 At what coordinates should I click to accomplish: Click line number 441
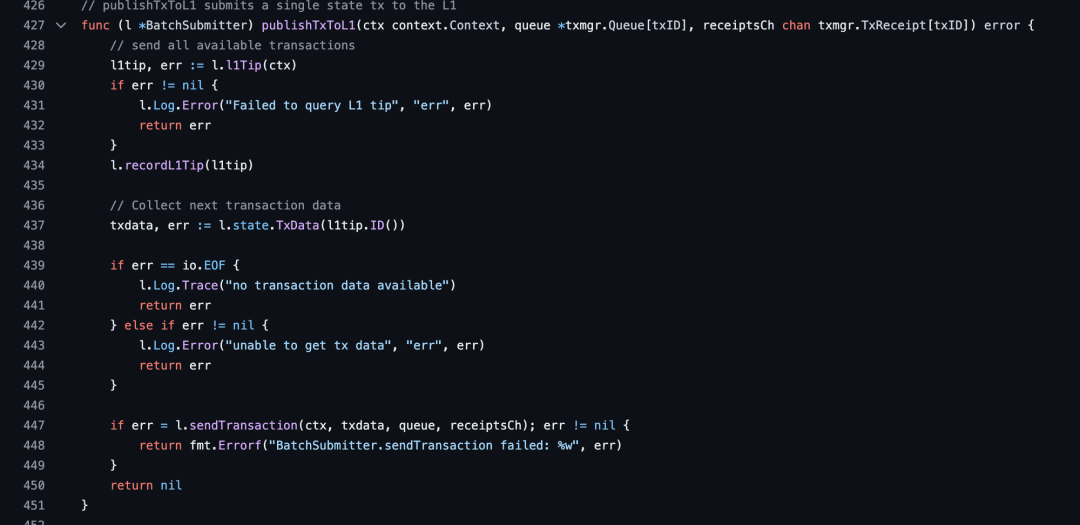pyautogui.click(x=33, y=305)
